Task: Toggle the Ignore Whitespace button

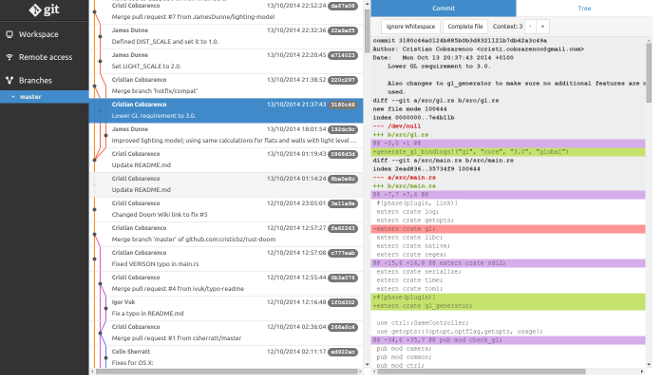Action: click(x=410, y=26)
